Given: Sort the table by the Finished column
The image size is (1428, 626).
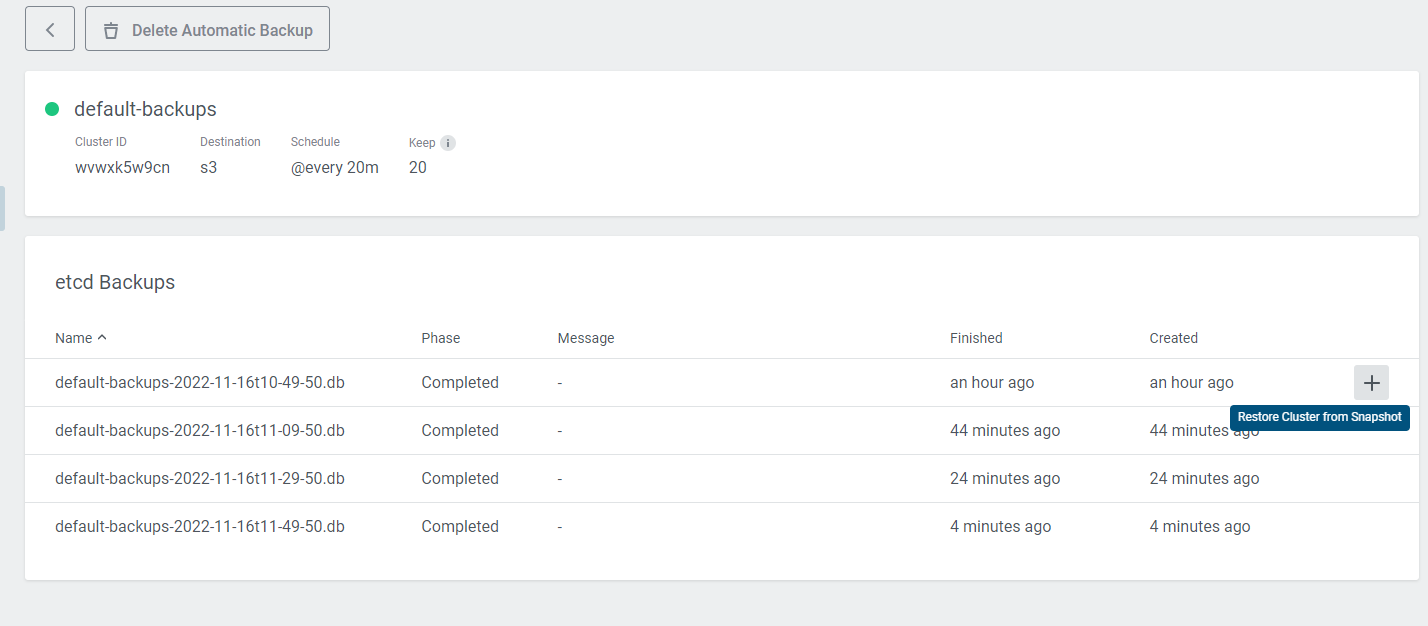Looking at the screenshot, I should pyautogui.click(x=975, y=337).
